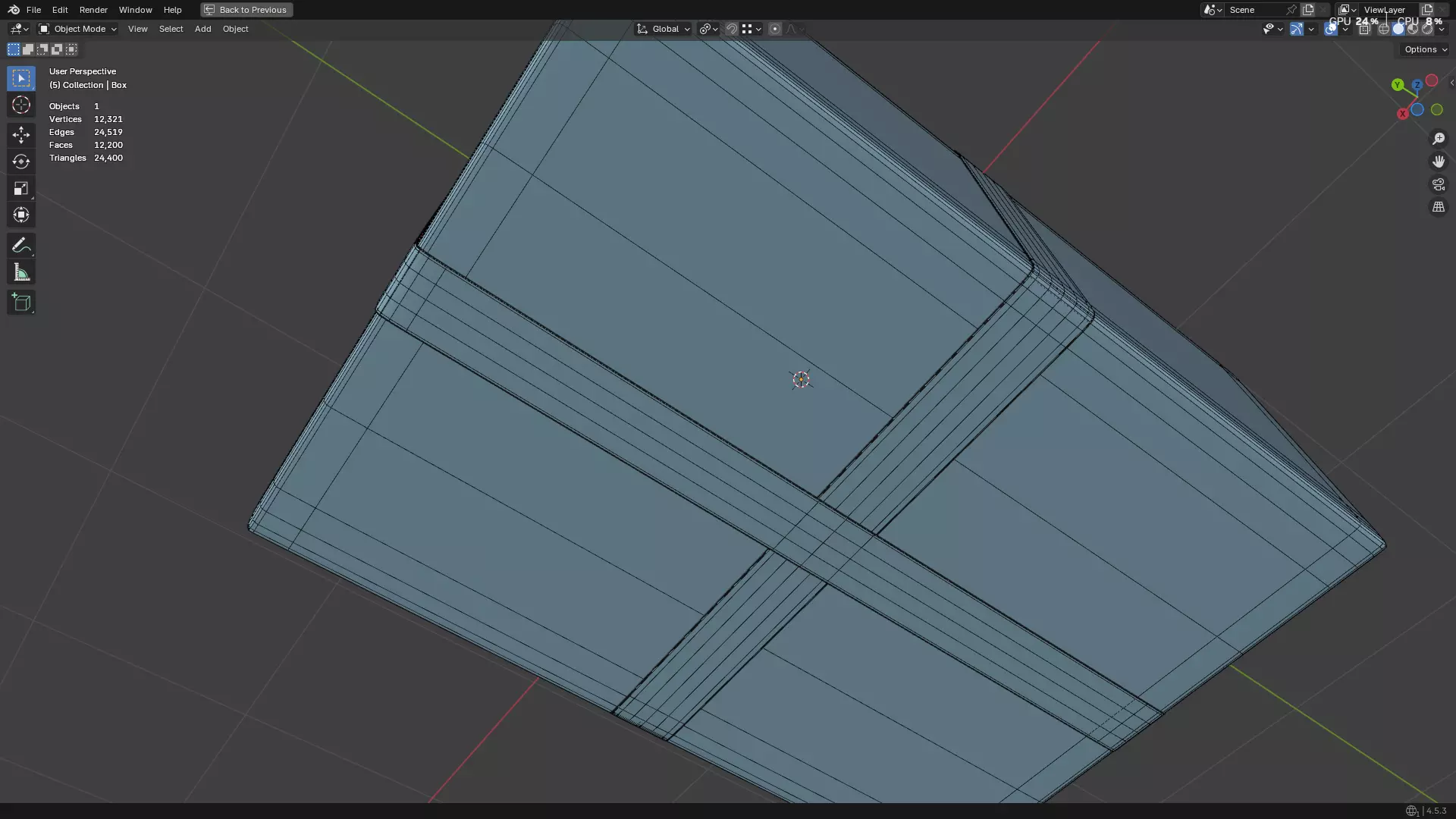
Task: Open the editor type dropdown
Action: [x=19, y=29]
